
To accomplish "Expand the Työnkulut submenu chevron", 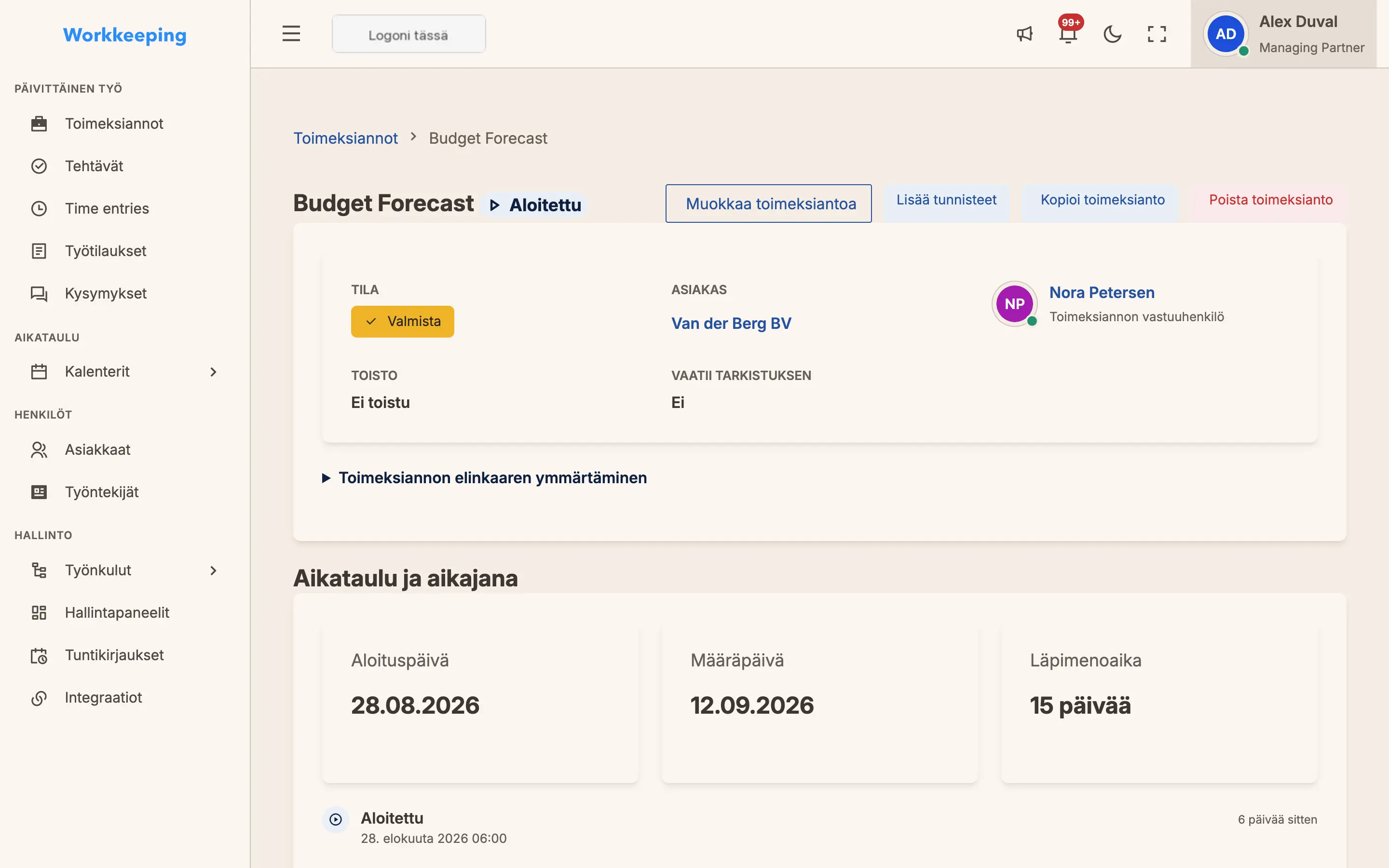I will point(213,570).
